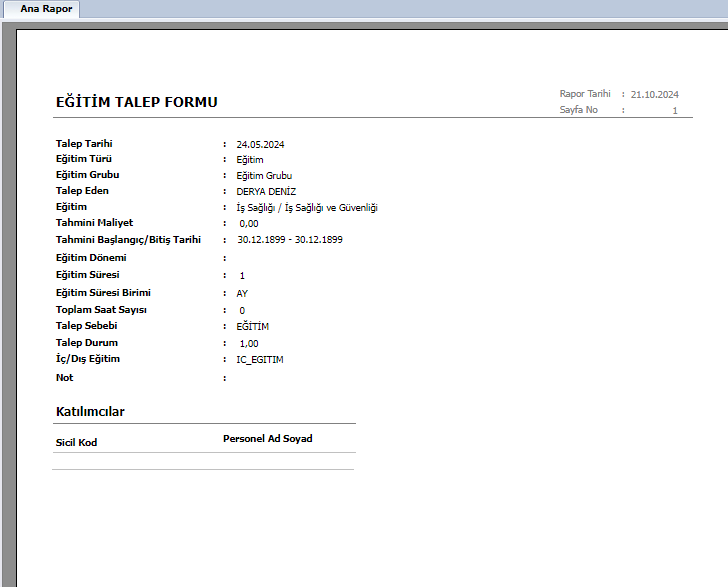This screenshot has width=728, height=587.
Task: Click the Sicil Kod column header
Action: coord(77,443)
